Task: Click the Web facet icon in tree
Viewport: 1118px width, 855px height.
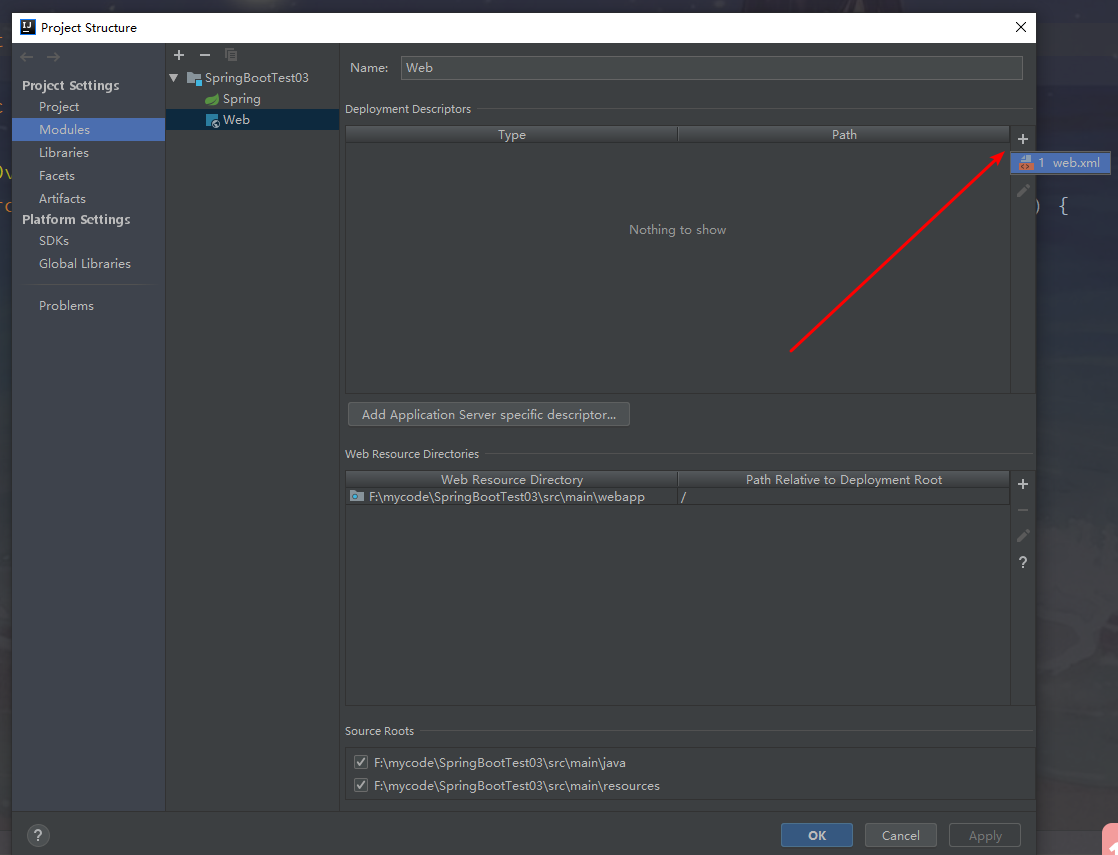Action: 212,121
